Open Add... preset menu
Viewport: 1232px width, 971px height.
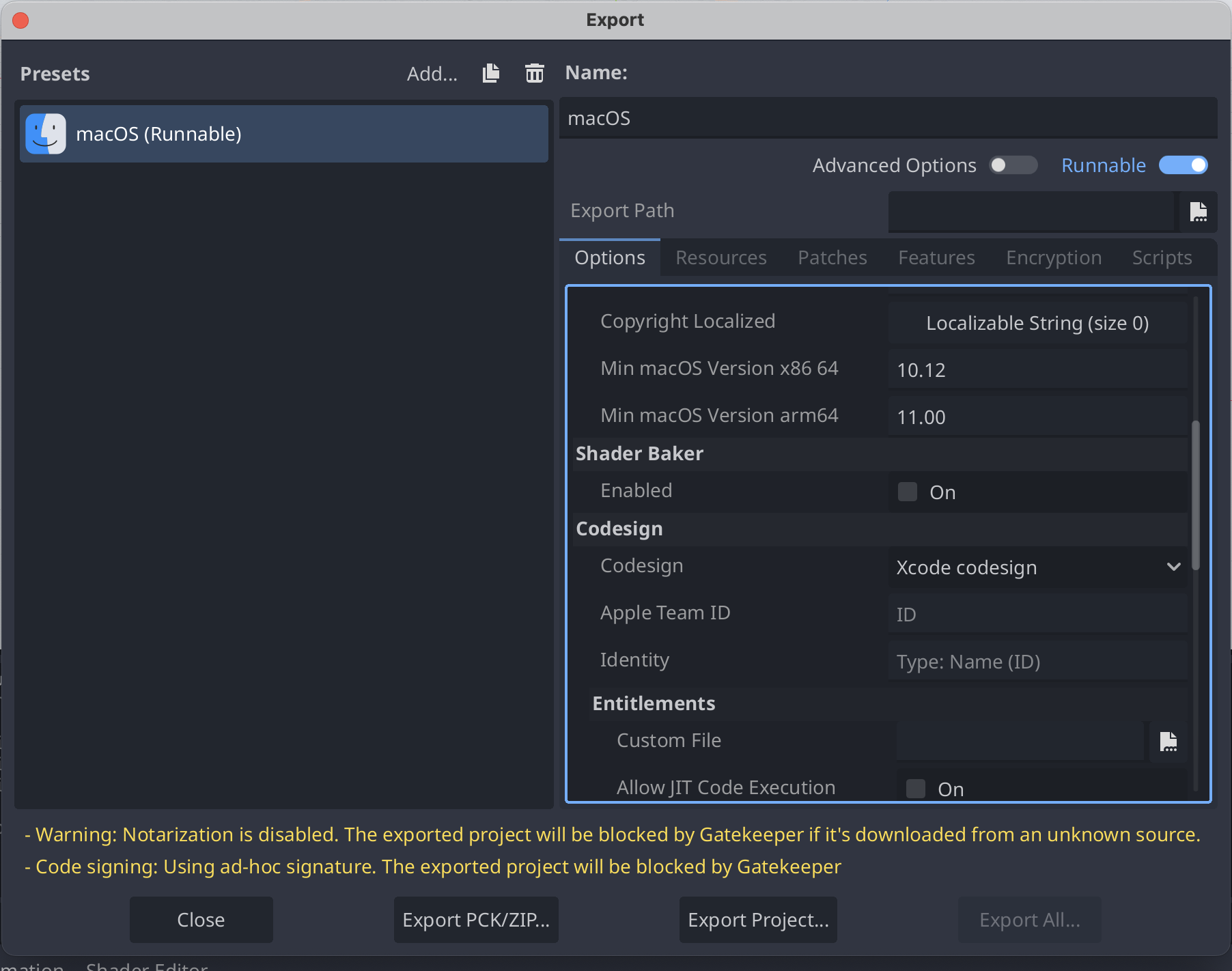pyautogui.click(x=432, y=74)
